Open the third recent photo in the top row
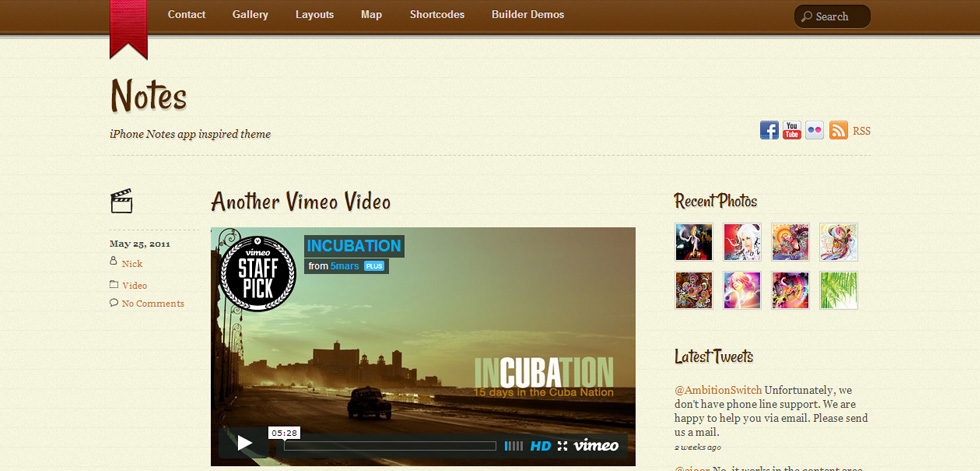The height and width of the screenshot is (471, 980). (790, 242)
